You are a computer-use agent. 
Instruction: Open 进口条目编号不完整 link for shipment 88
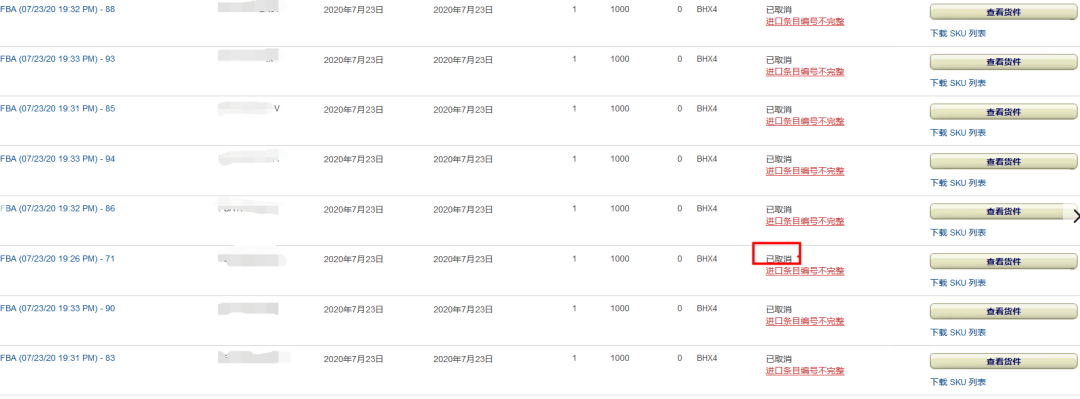click(804, 21)
